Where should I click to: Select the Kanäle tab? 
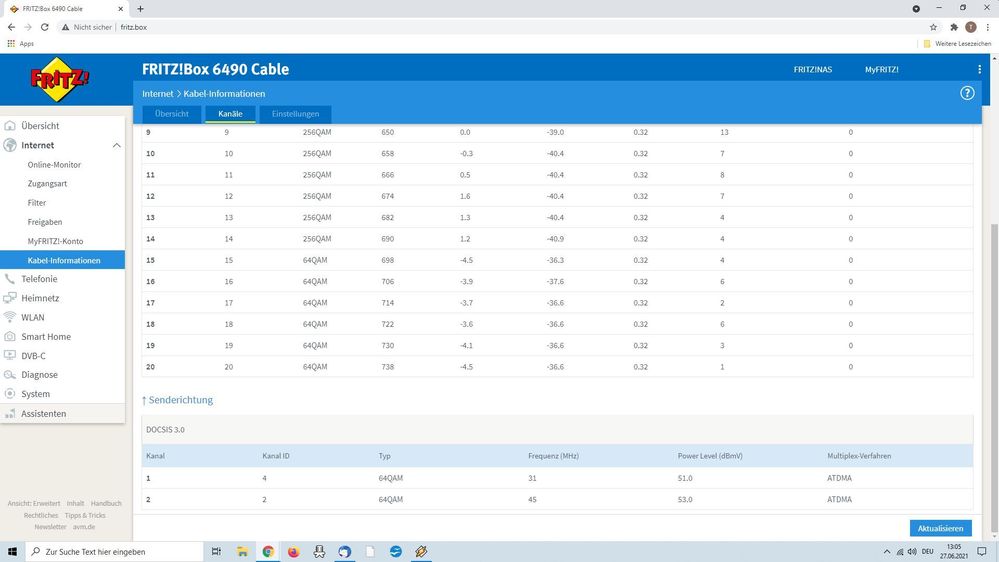pos(230,114)
